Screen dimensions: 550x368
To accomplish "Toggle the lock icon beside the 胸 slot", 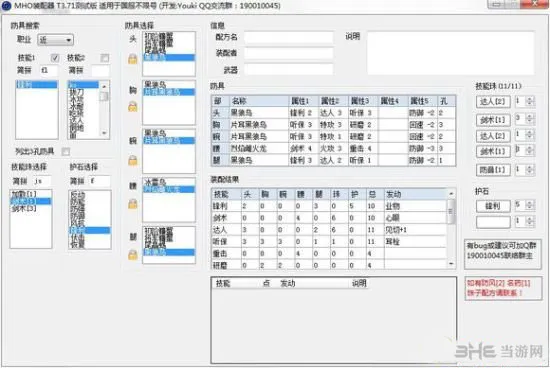I will [x=133, y=106].
